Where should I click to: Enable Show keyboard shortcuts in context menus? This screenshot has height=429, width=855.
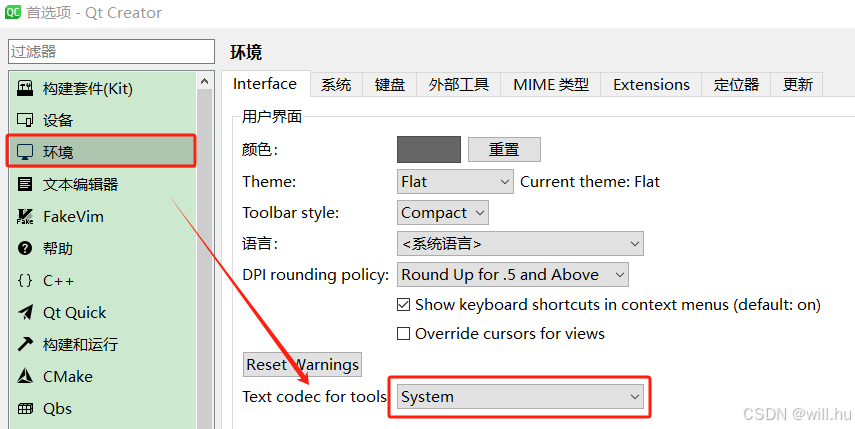tap(404, 305)
